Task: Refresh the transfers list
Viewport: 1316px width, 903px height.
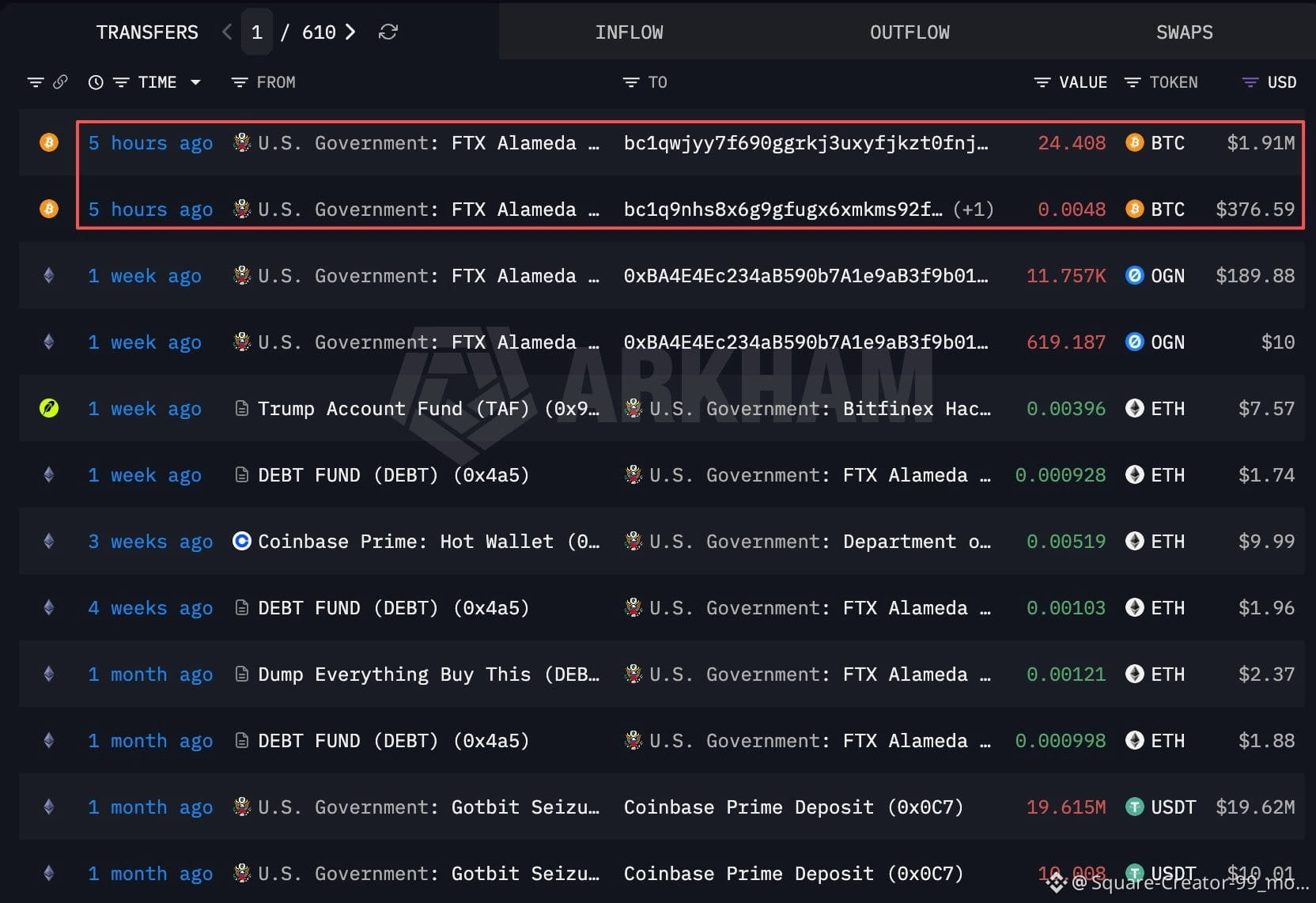Action: coord(388,32)
